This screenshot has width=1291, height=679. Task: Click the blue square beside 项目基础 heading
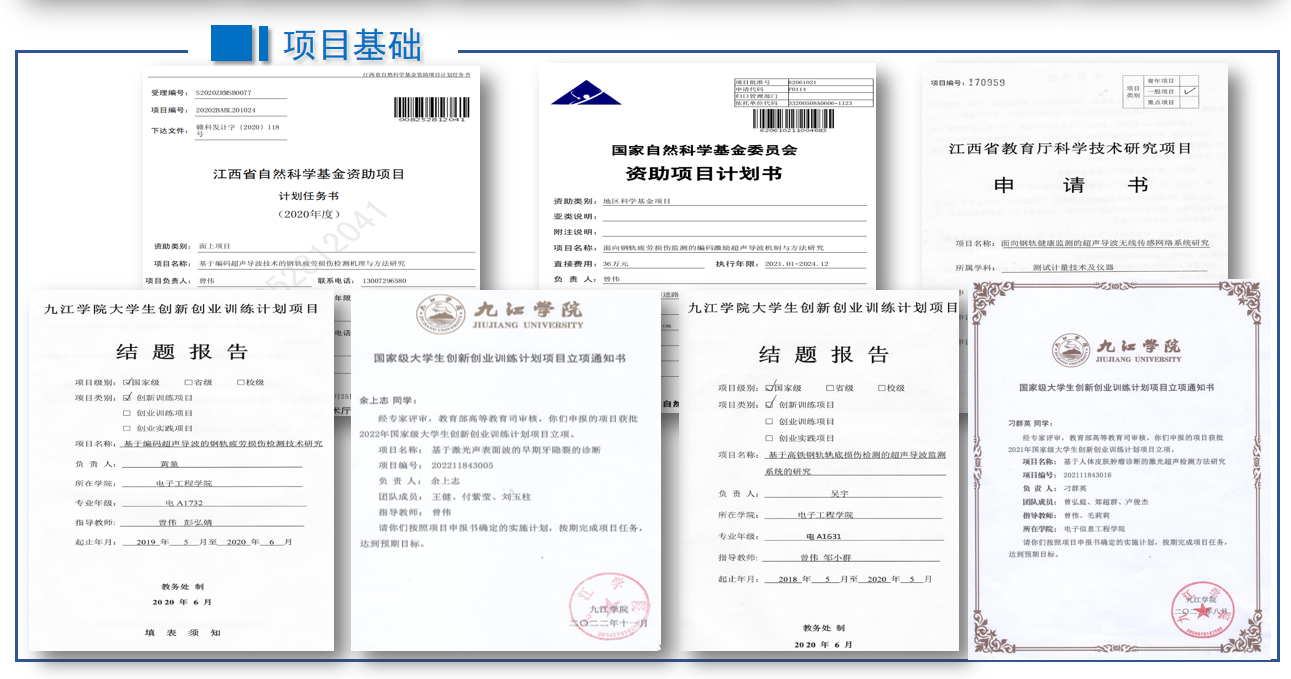point(230,44)
